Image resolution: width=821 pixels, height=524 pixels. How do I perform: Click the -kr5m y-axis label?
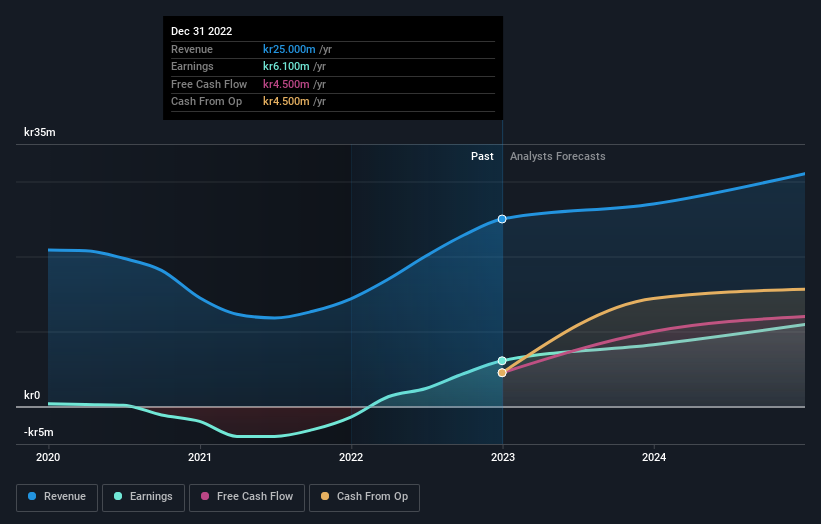(39, 432)
